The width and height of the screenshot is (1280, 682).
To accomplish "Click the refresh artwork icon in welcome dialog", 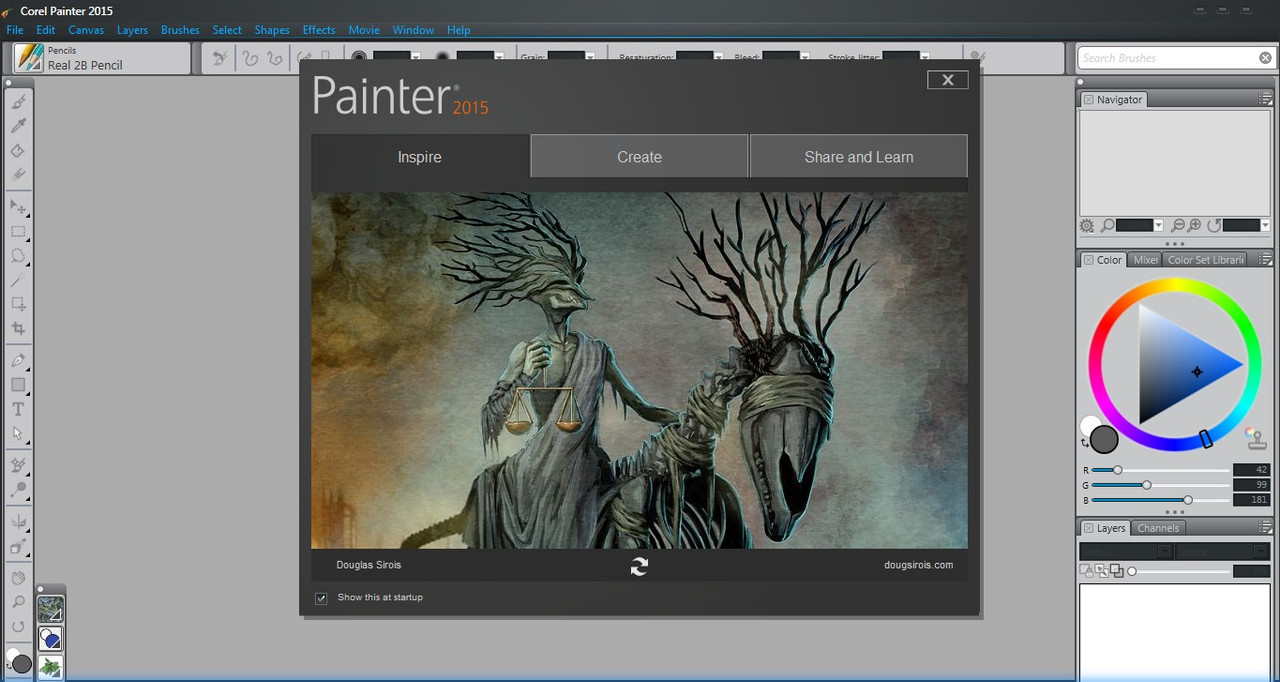I will 639,566.
